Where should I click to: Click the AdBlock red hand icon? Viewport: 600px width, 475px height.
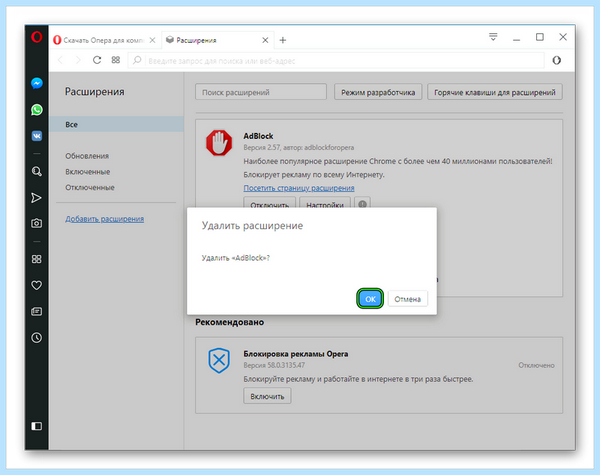point(219,143)
